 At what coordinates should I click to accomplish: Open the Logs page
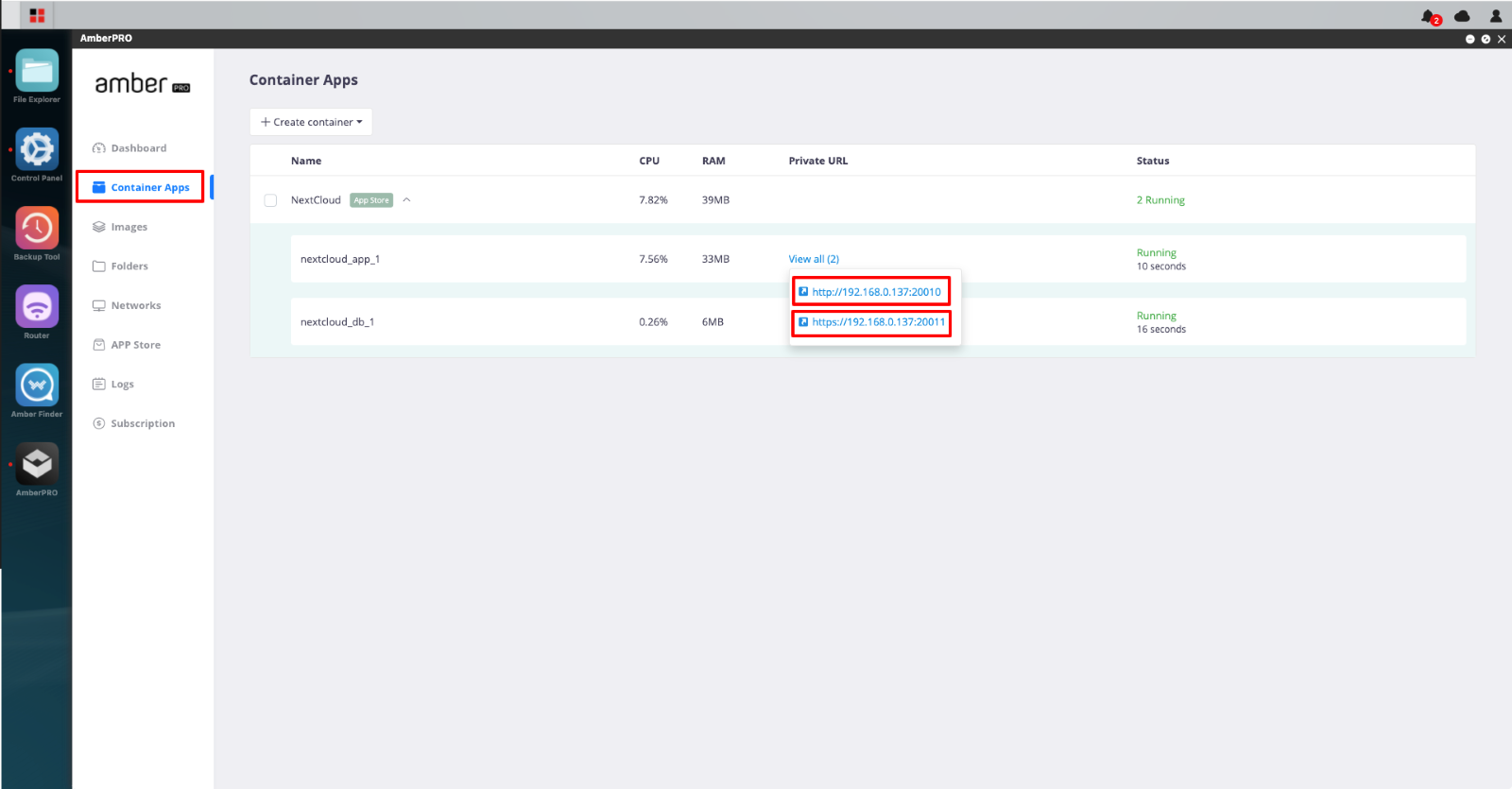pyautogui.click(x=123, y=385)
